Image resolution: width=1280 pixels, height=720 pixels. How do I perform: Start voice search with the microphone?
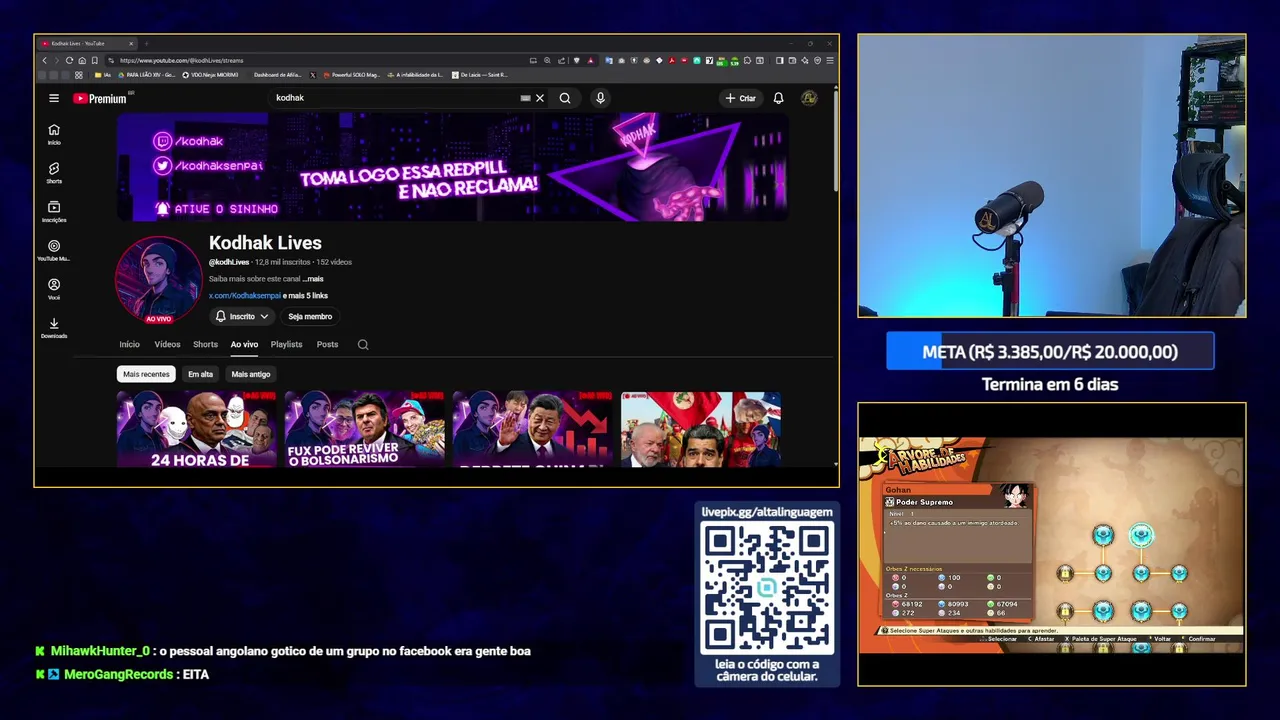[x=600, y=98]
